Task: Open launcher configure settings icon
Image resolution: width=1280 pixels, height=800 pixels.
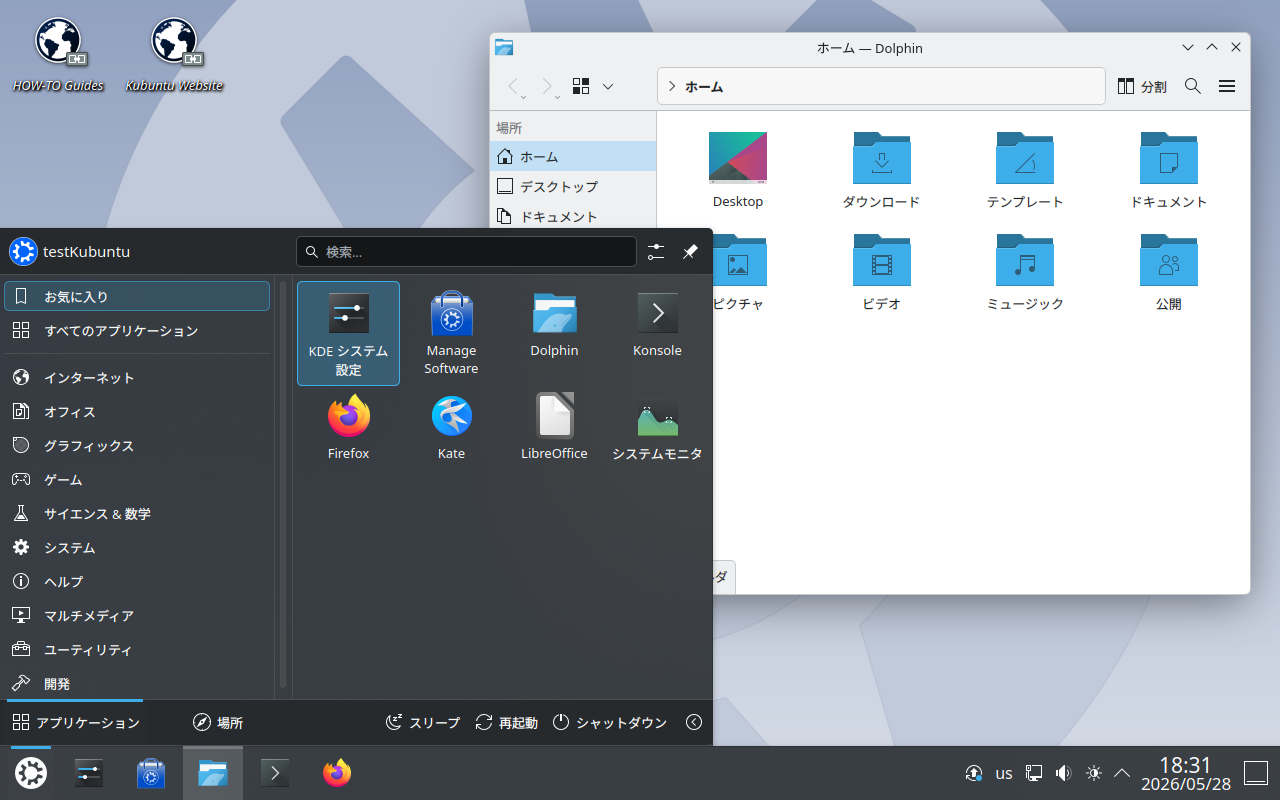Action: pyautogui.click(x=656, y=252)
